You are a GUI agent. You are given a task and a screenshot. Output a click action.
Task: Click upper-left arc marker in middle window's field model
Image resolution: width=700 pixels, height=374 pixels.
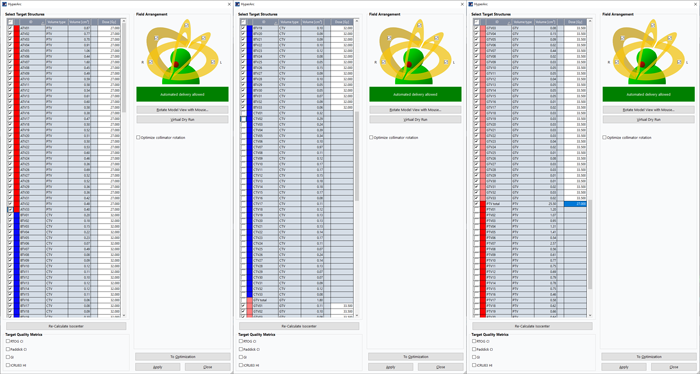coord(390,38)
